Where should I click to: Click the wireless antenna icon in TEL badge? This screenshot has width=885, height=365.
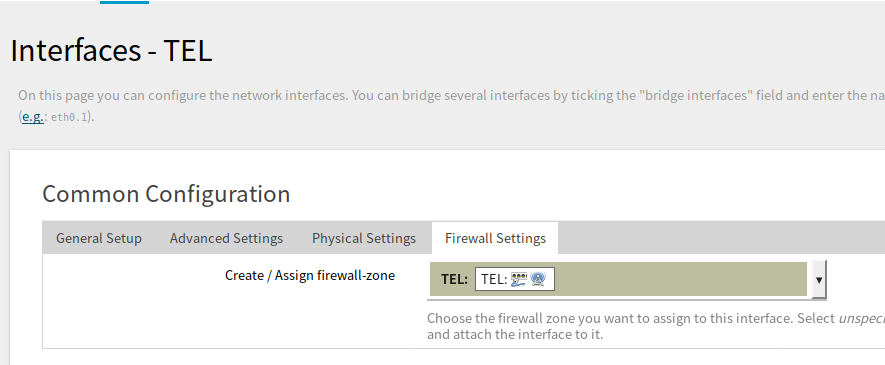pos(538,279)
